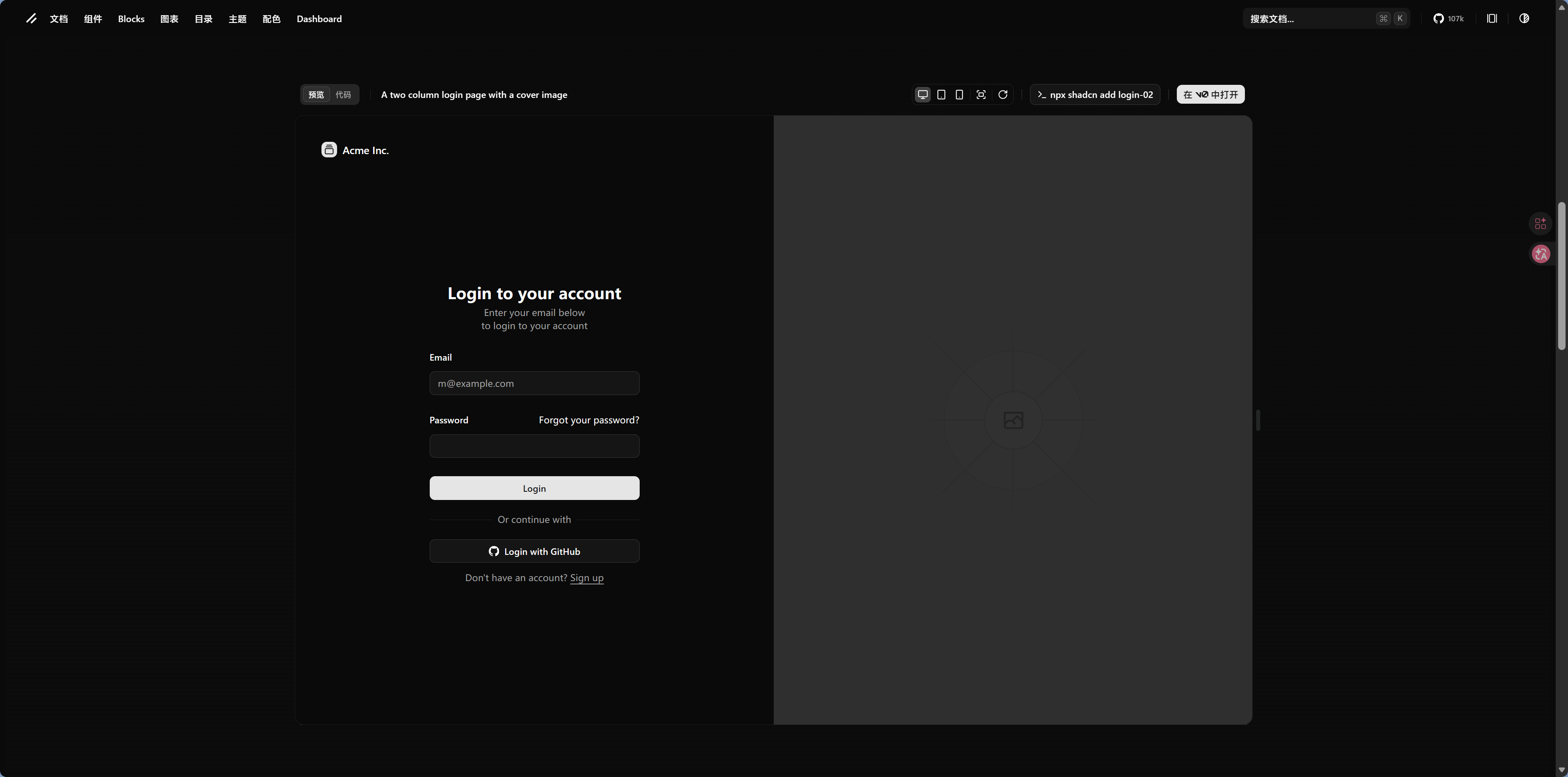Switch preview to tablet viewport
Image resolution: width=1568 pixels, height=777 pixels.
coord(941,94)
